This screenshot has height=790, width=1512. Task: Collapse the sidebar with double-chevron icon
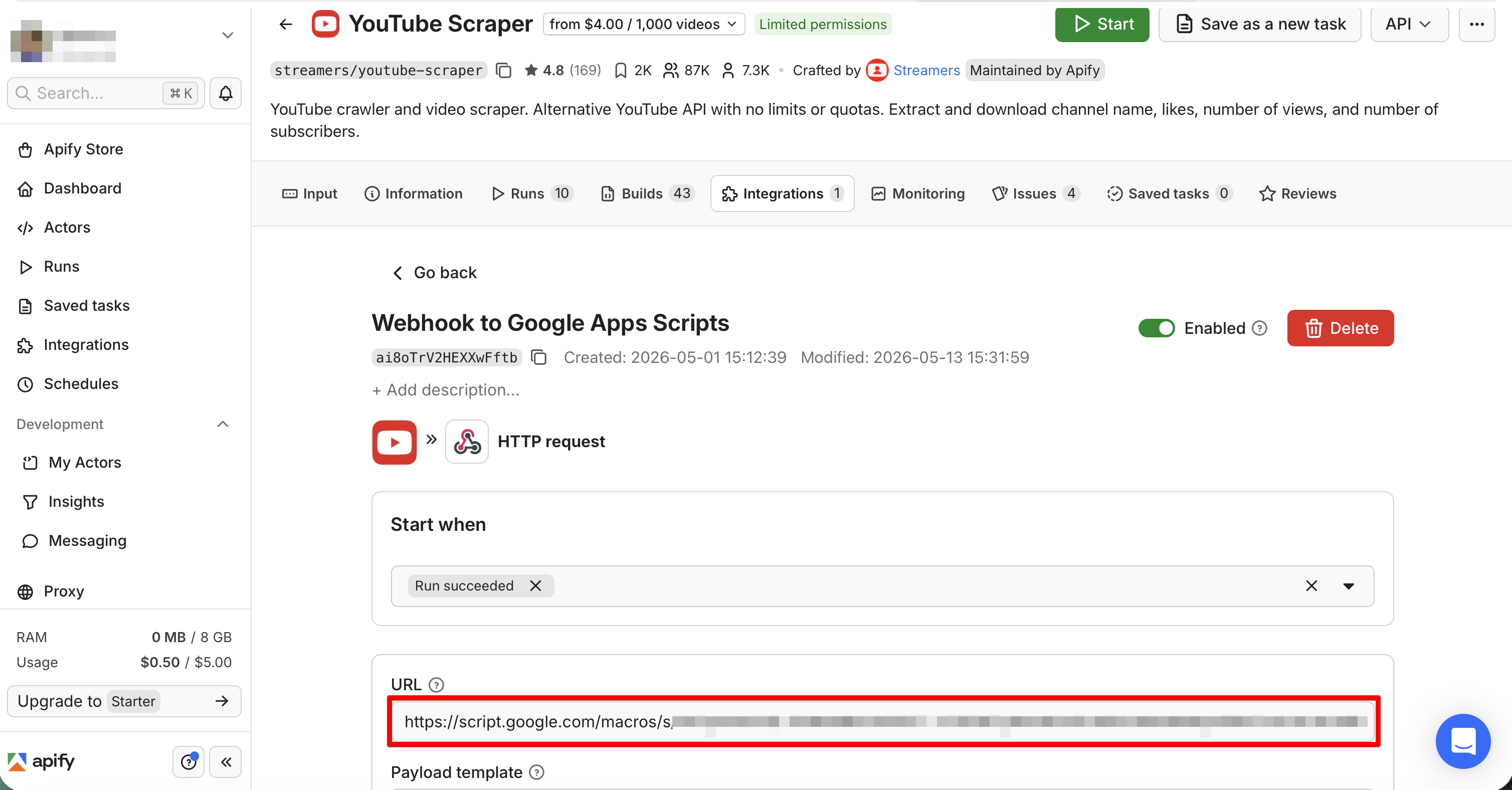coord(226,761)
